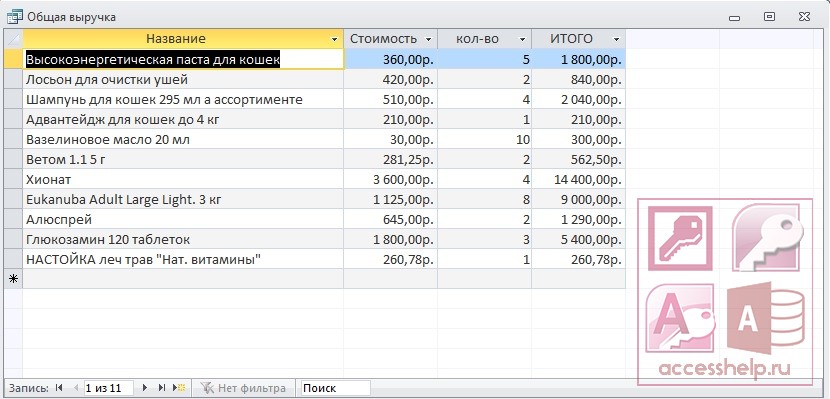Click cell Высокоэнергетическая паста для кошек

[183, 59]
